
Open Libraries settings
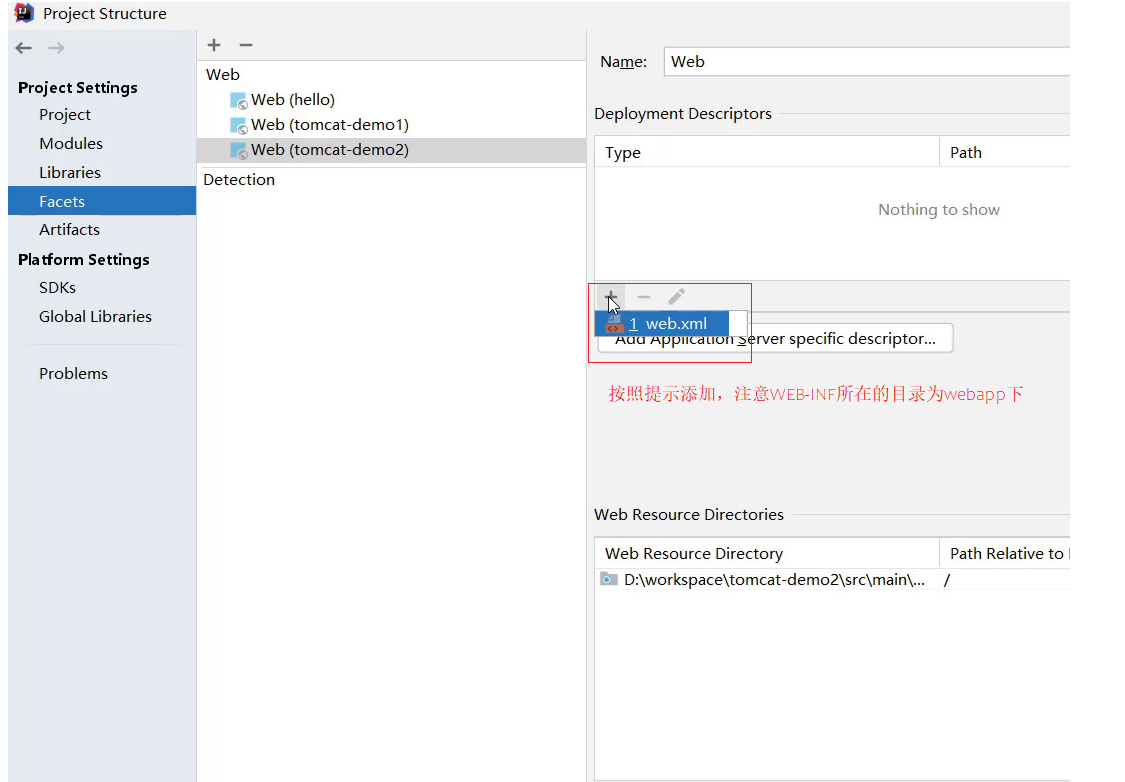point(70,172)
